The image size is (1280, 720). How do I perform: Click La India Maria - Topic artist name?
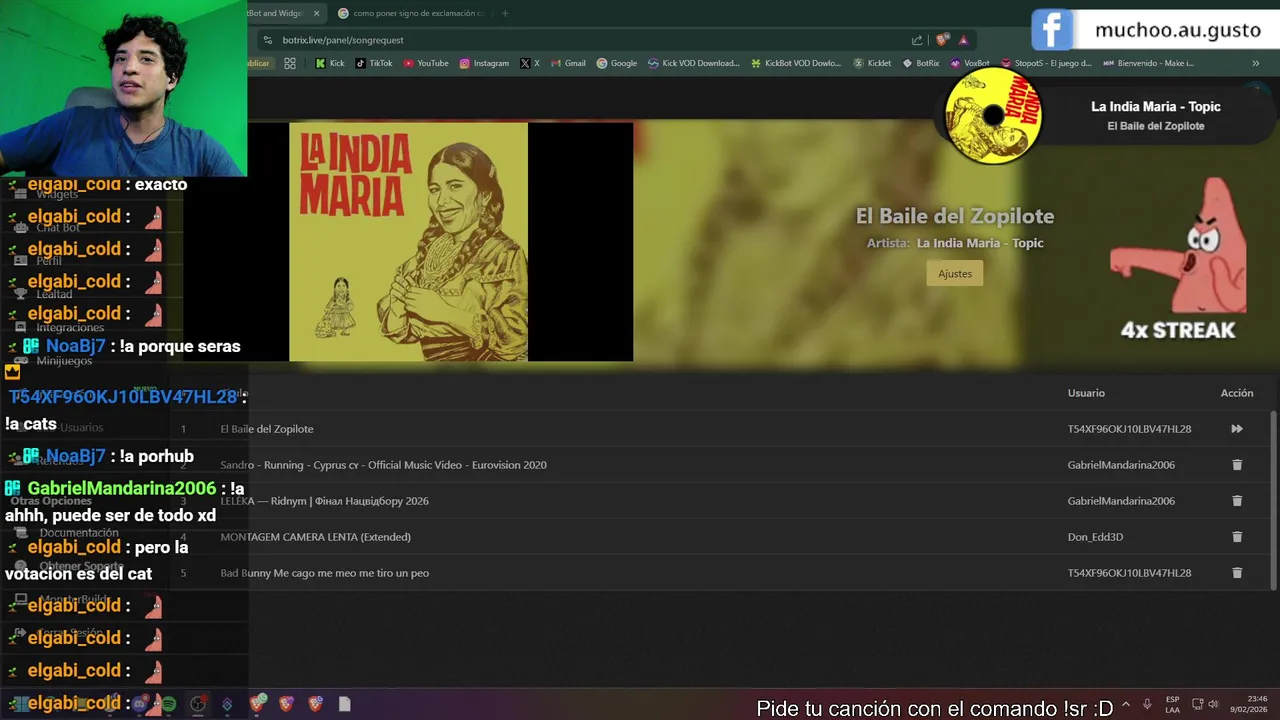coord(980,243)
